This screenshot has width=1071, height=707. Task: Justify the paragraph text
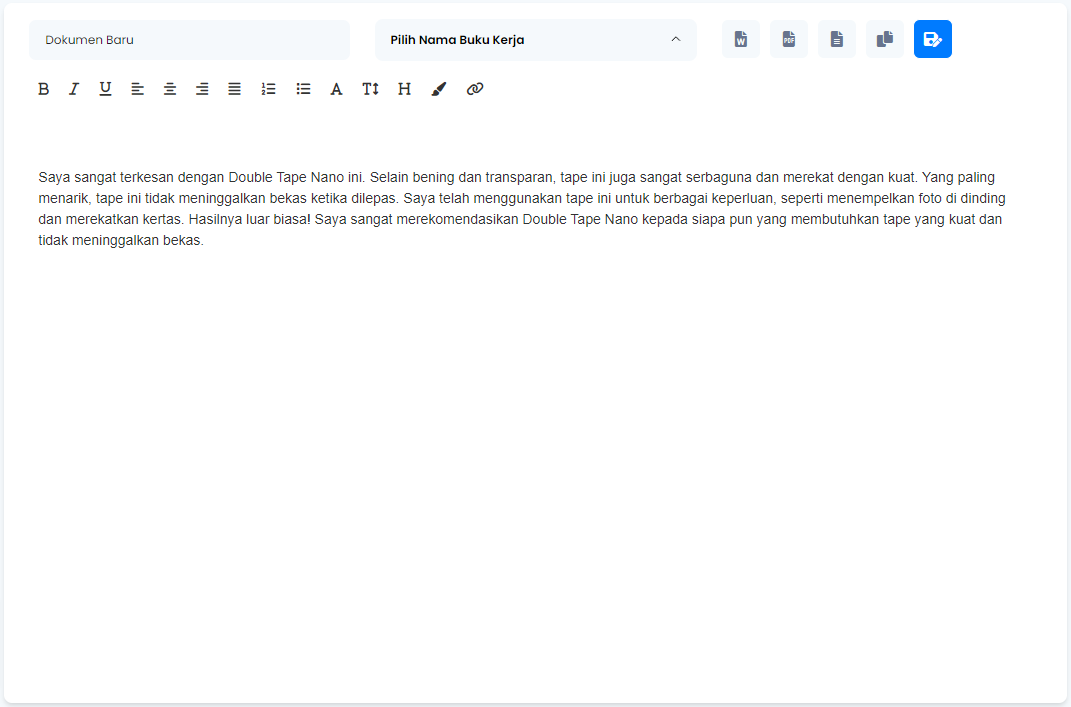point(234,89)
